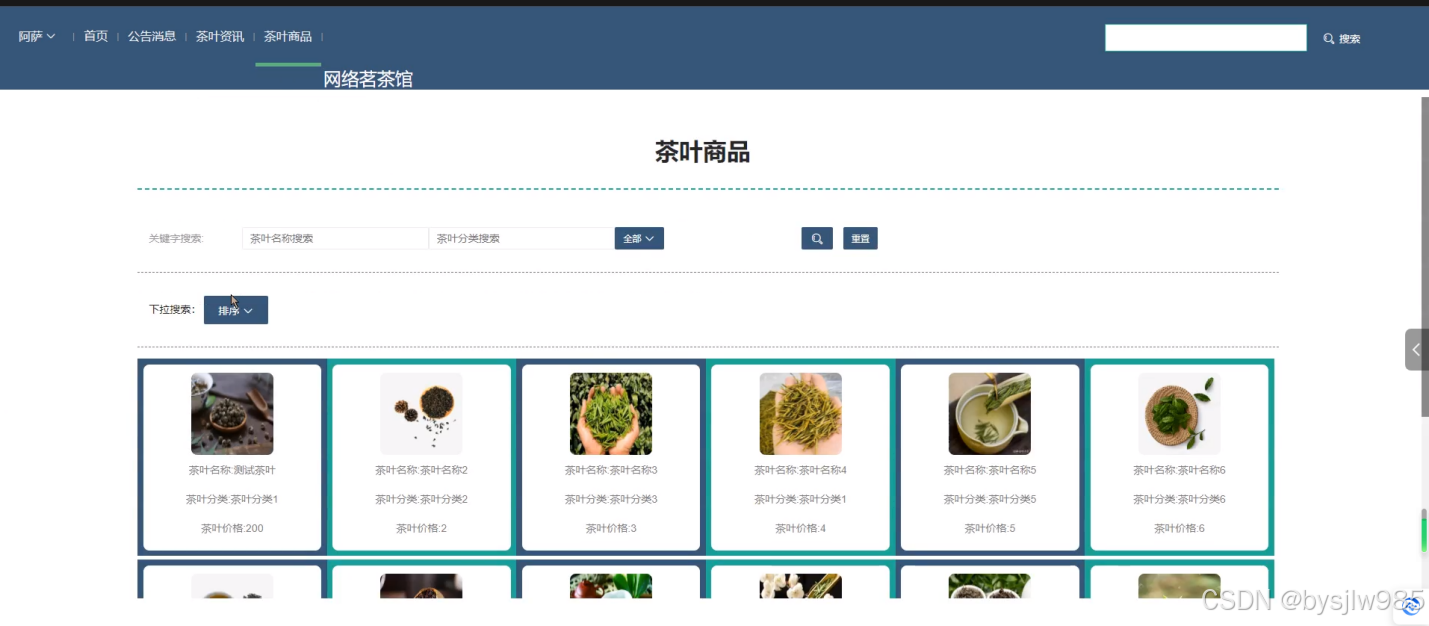This screenshot has width=1429, height=626.
Task: Click the top header search input box
Action: 1205,38
